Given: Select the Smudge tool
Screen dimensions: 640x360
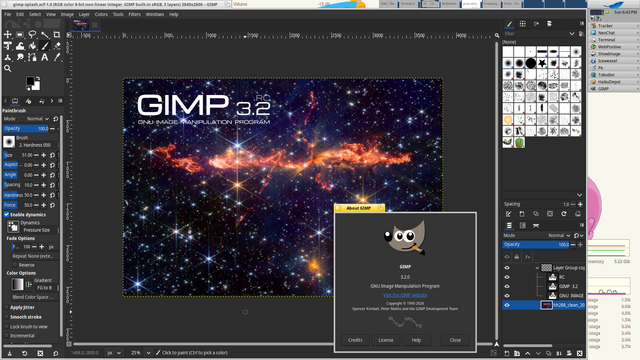Looking at the screenshot, I should (x=20, y=58).
